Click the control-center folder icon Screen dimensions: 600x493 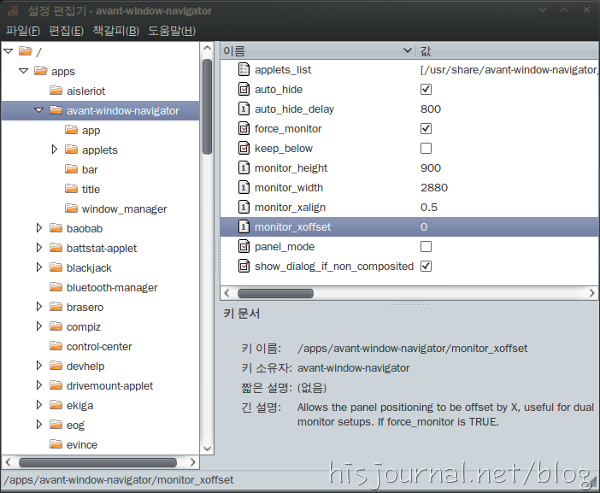56,346
